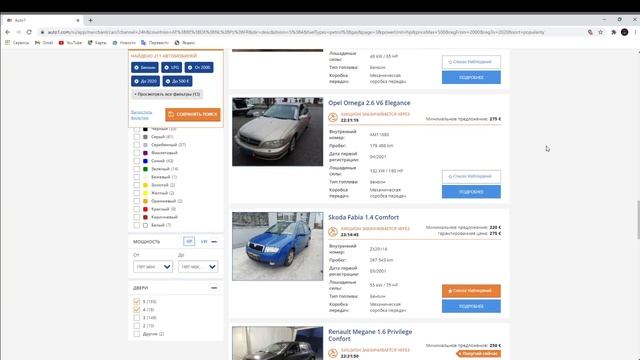This screenshot has width=640, height=360.
Task: Open the Карты bookmark
Action: point(97,42)
